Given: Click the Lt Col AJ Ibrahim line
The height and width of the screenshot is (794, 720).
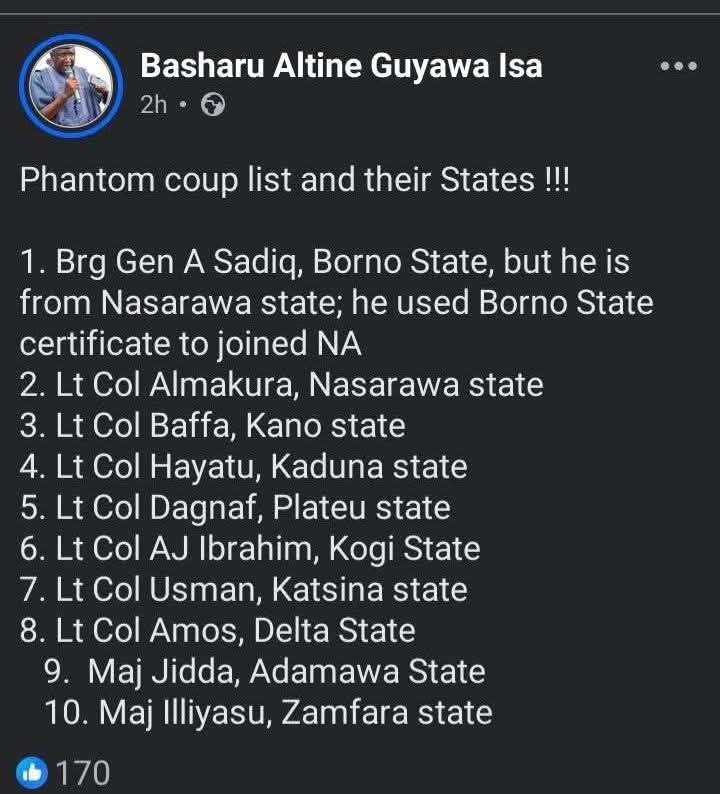Looking at the screenshot, I should point(250,548).
